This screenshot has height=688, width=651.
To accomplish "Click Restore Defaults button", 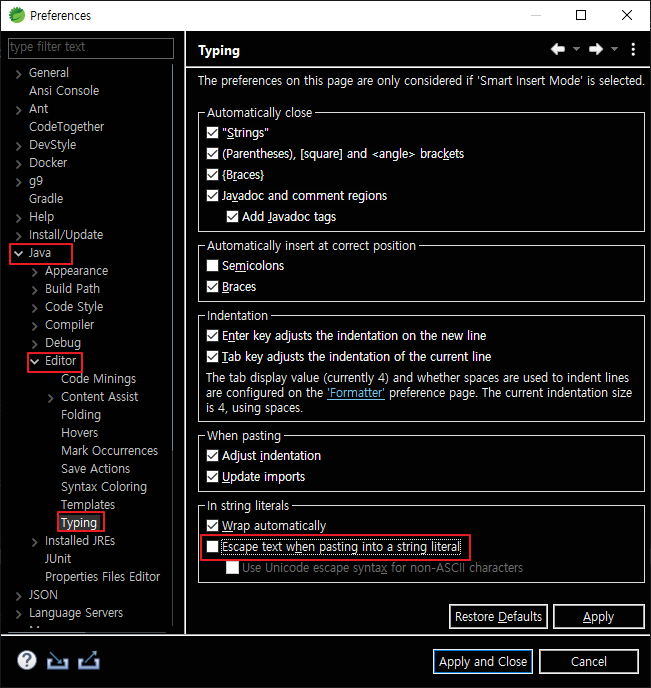I will tap(498, 616).
